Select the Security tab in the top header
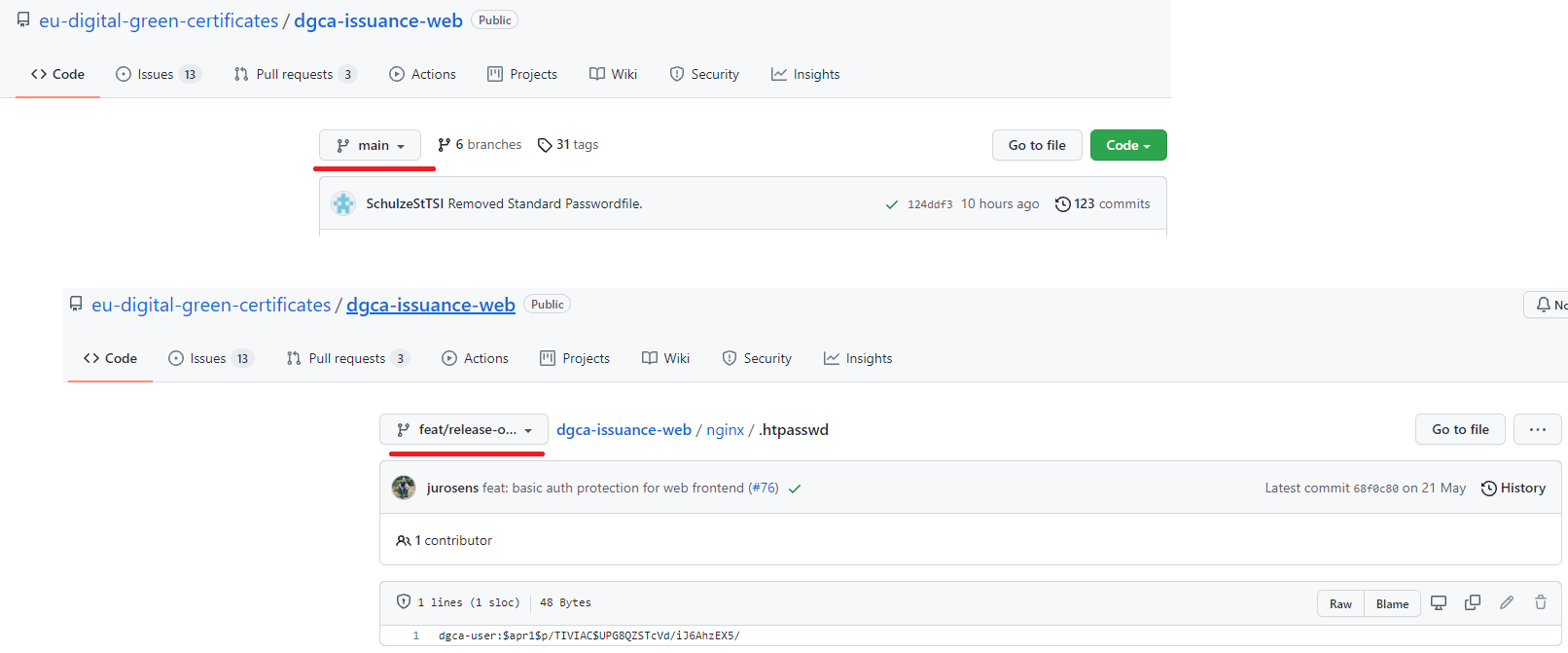The height and width of the screenshot is (653, 1568). (x=704, y=74)
